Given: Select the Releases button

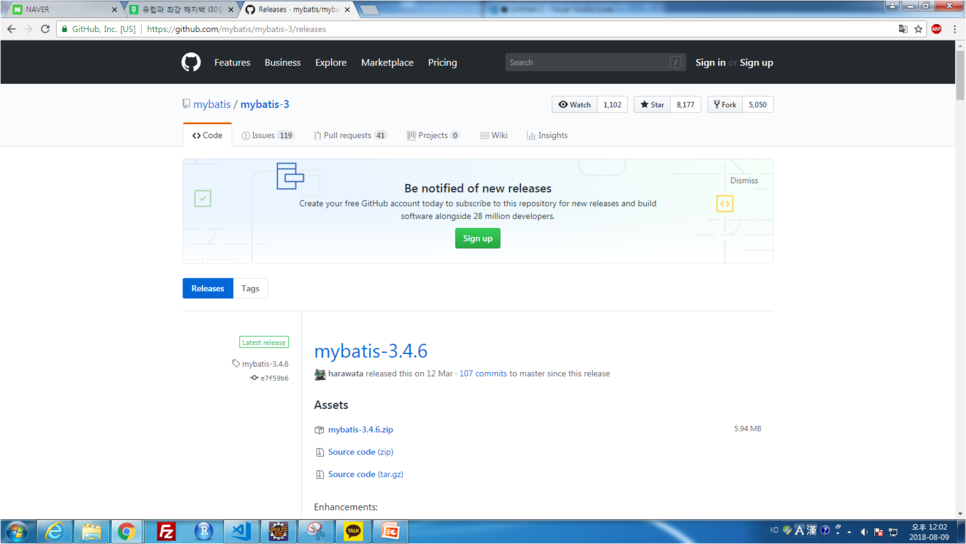Looking at the screenshot, I should point(208,288).
